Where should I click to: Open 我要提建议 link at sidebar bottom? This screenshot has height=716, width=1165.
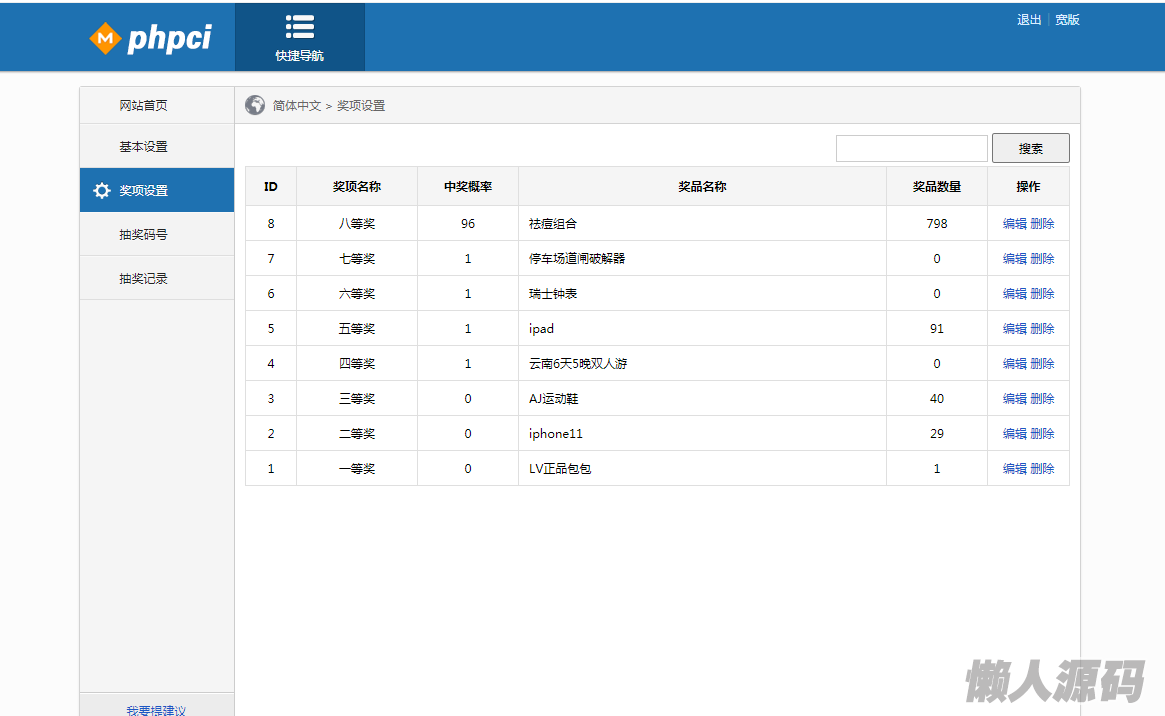pyautogui.click(x=156, y=710)
